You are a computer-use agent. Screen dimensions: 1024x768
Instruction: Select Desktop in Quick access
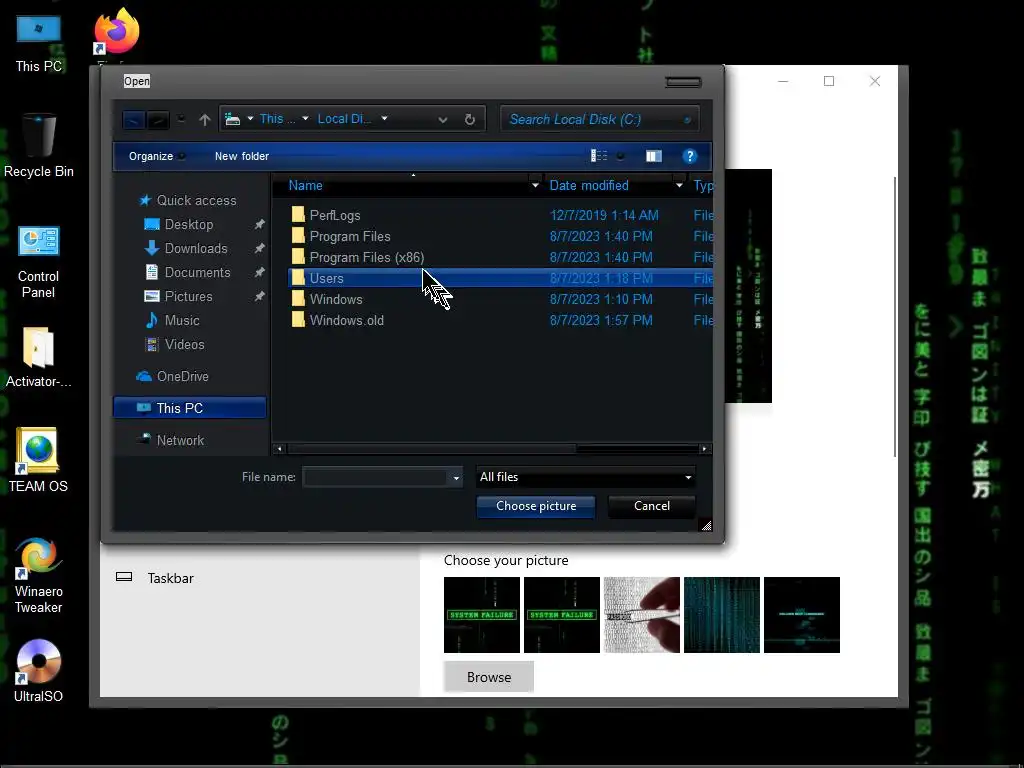189,224
